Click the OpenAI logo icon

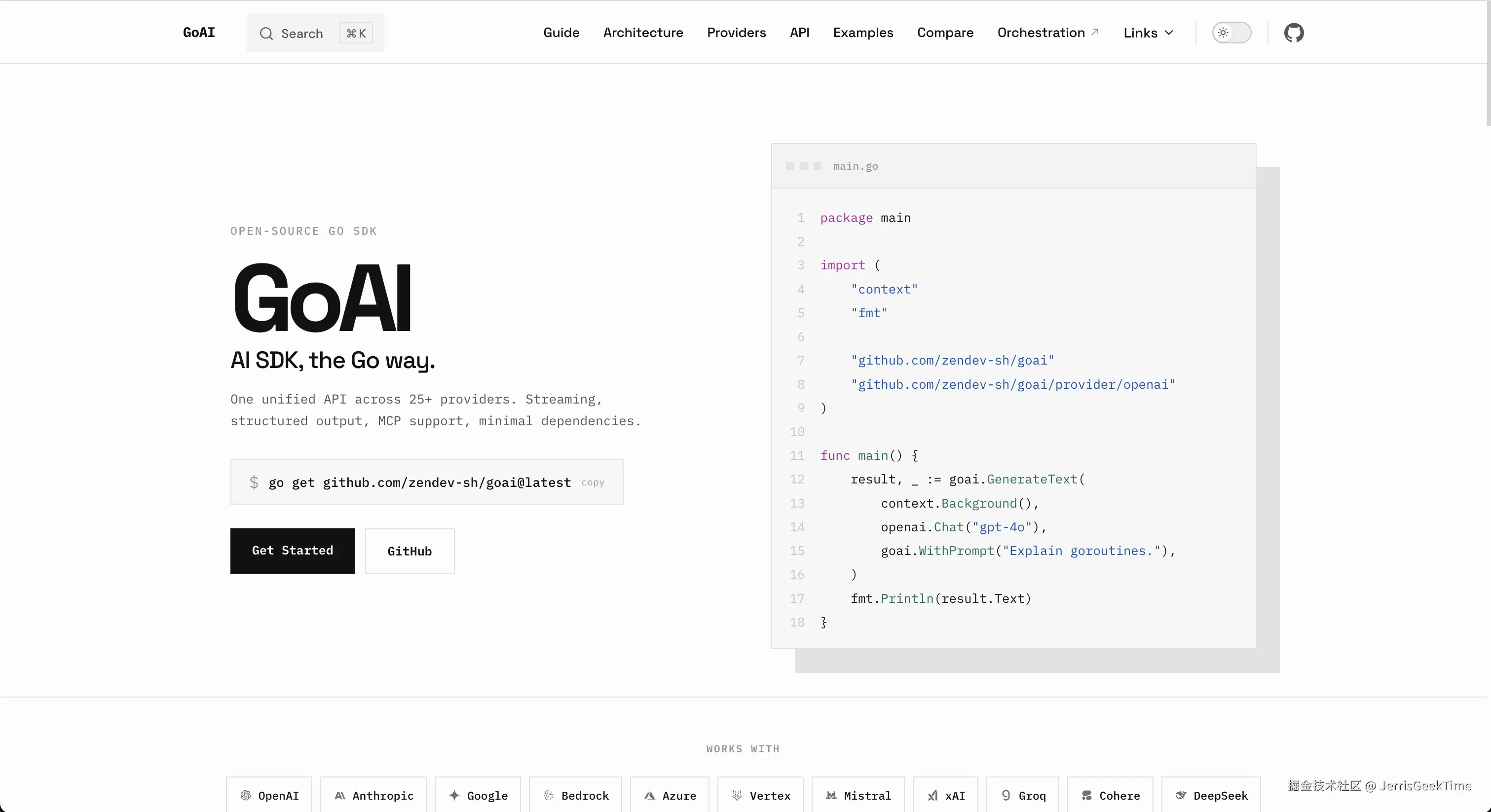(x=246, y=795)
